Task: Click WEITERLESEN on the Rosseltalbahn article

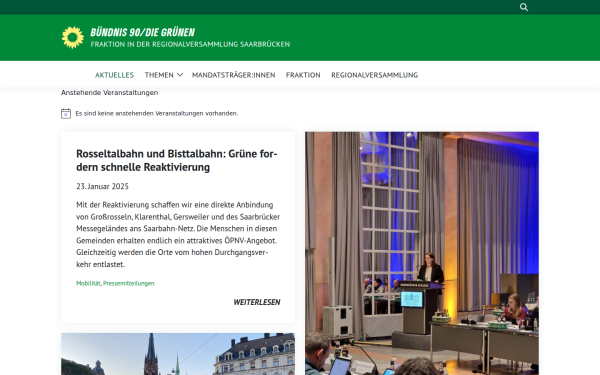Action: pyautogui.click(x=257, y=302)
